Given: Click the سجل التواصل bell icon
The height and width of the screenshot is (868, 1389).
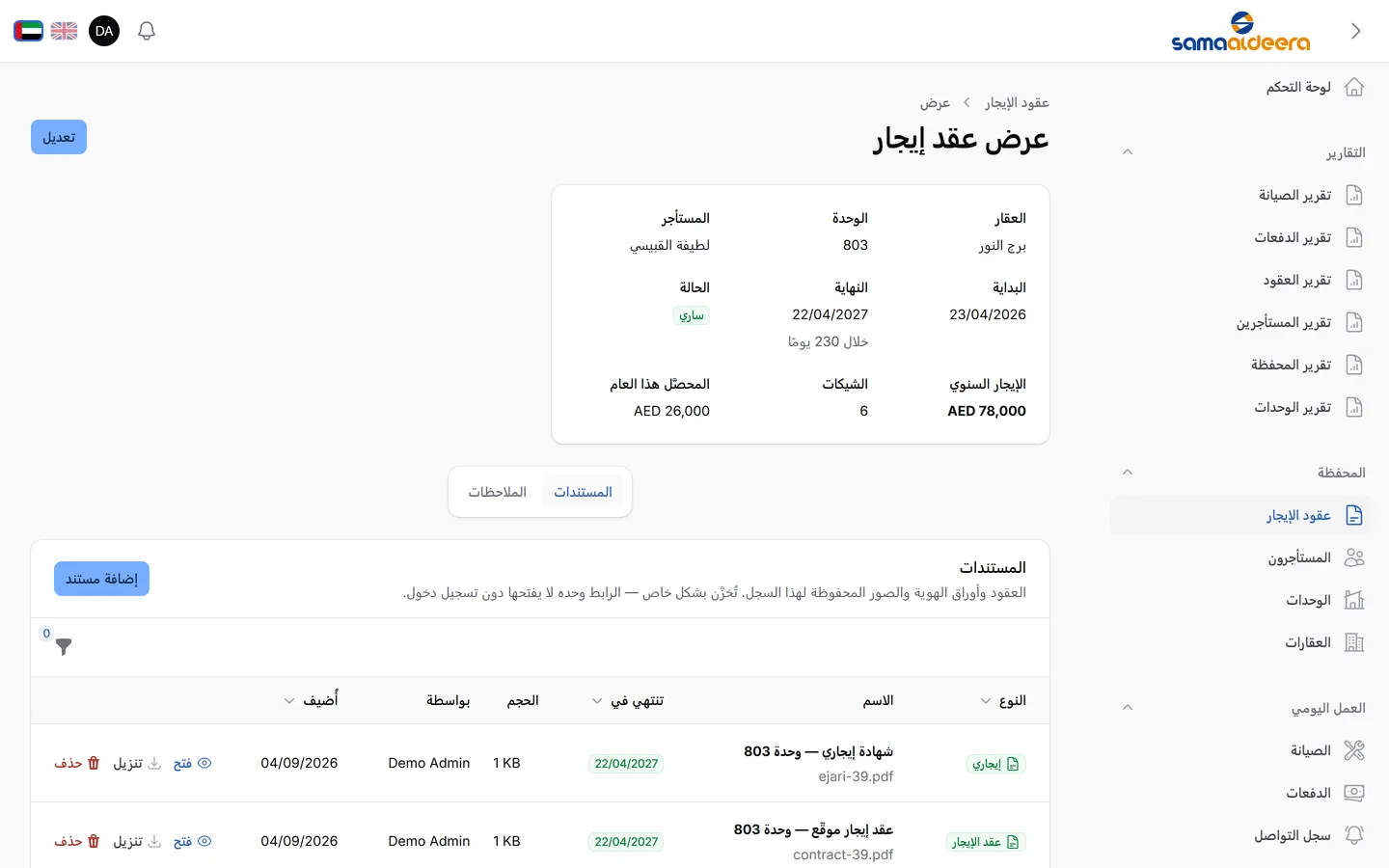Looking at the screenshot, I should click(x=1354, y=835).
